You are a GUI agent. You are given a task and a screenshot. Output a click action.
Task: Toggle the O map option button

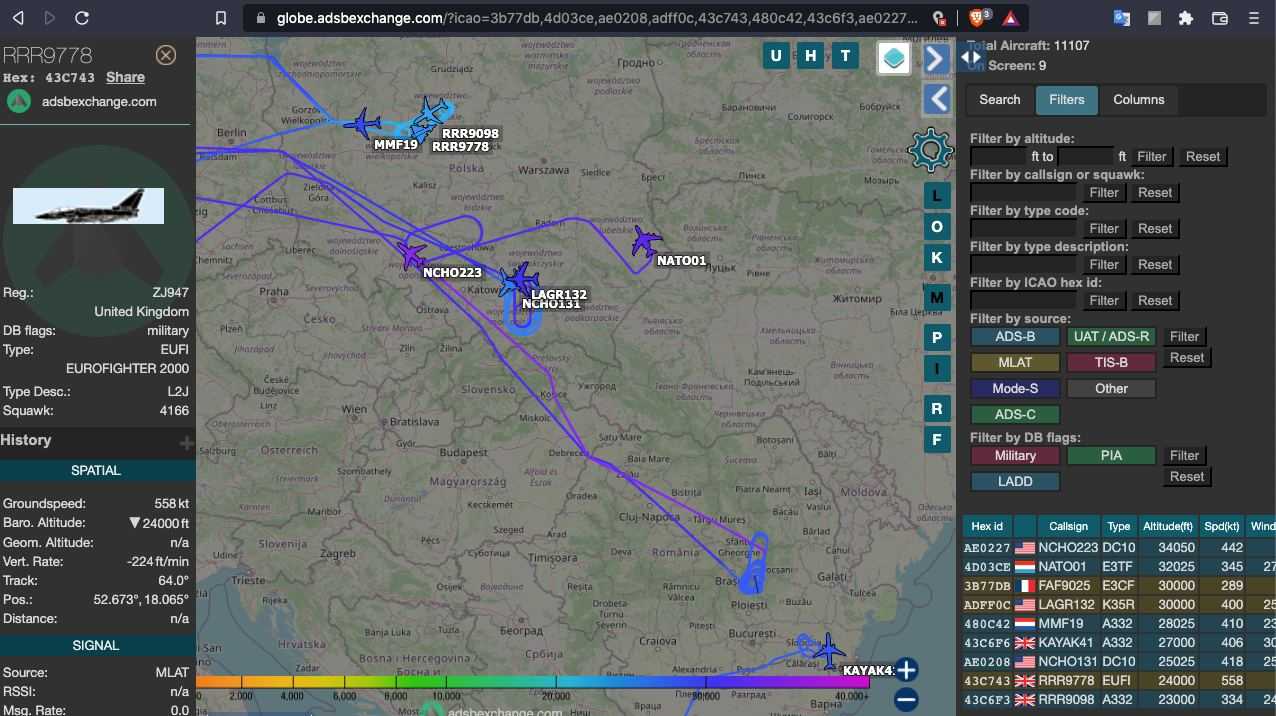[937, 226]
